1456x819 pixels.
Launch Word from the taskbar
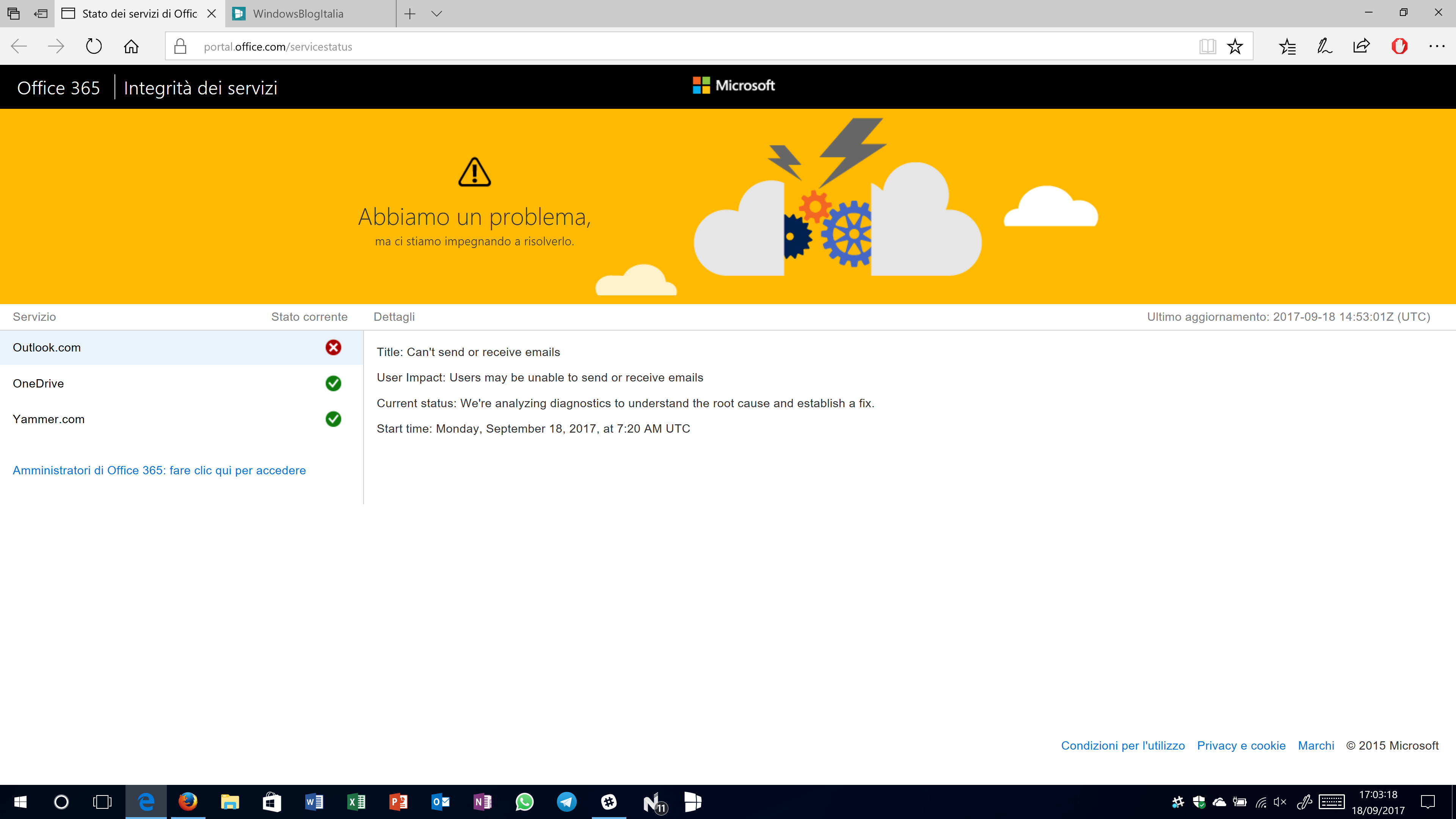[x=314, y=802]
